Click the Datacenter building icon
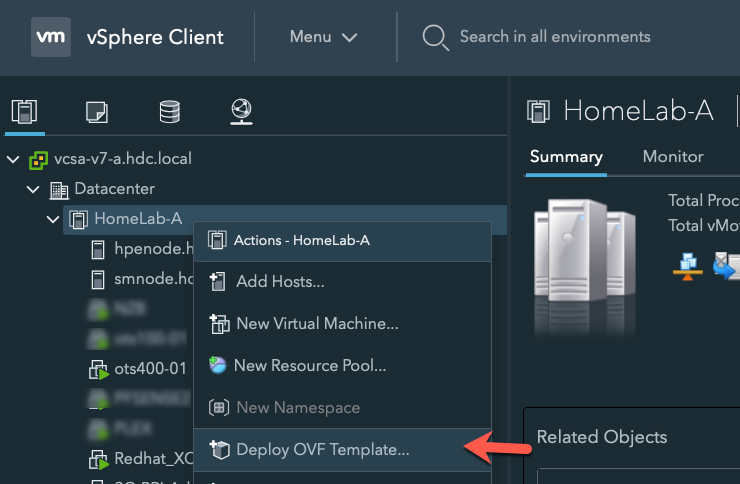 click(59, 191)
